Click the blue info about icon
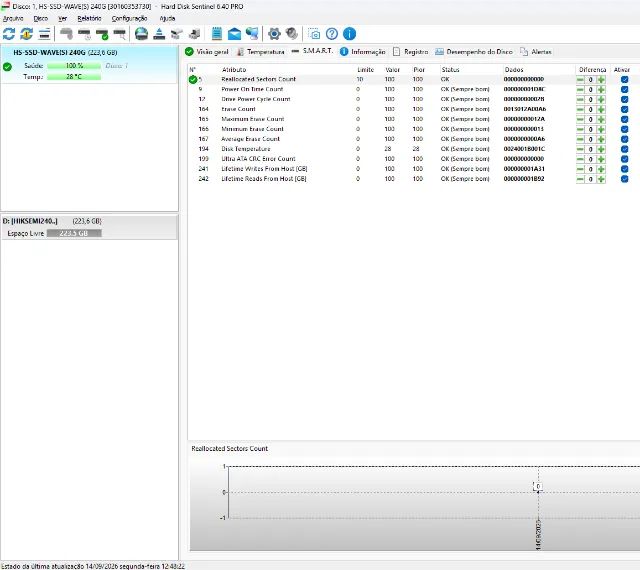This screenshot has width=640, height=570. pyautogui.click(x=349, y=34)
